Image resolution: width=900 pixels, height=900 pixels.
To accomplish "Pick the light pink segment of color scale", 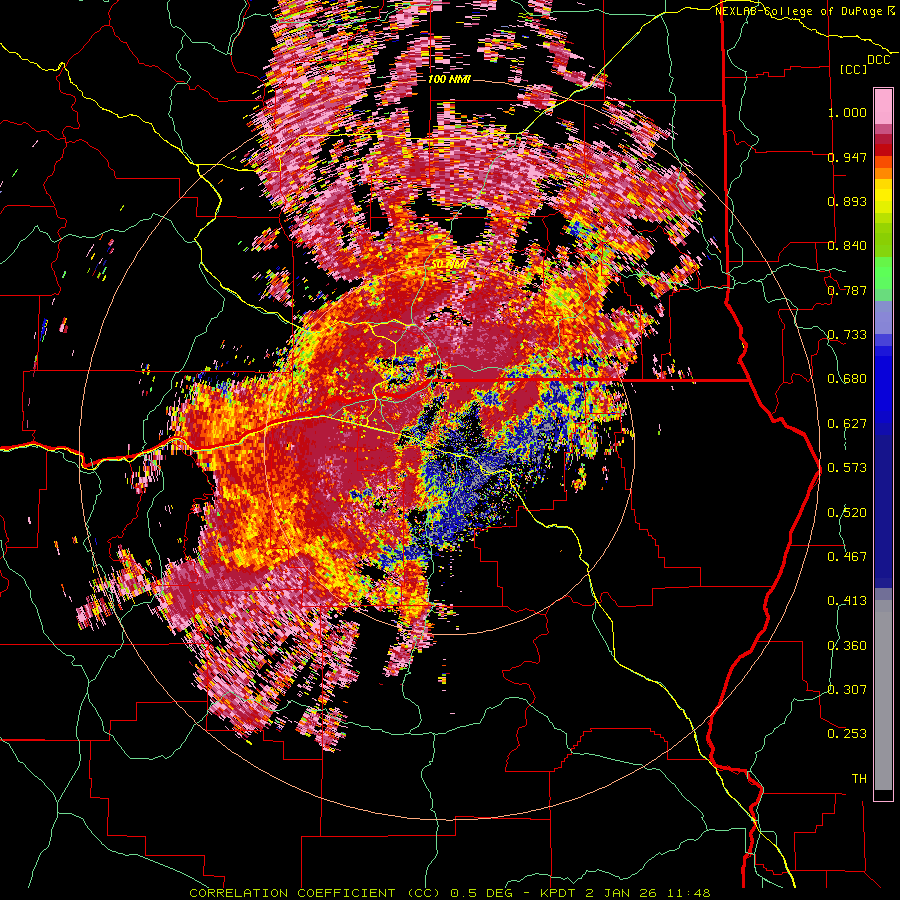I will (883, 106).
